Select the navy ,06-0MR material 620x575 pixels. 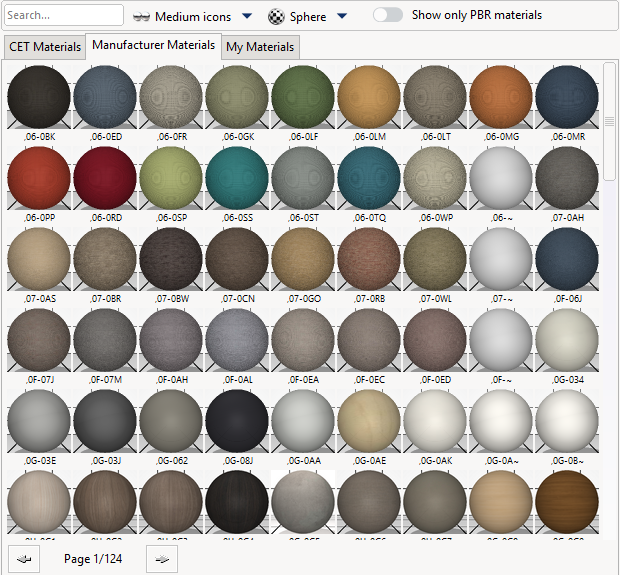567,97
